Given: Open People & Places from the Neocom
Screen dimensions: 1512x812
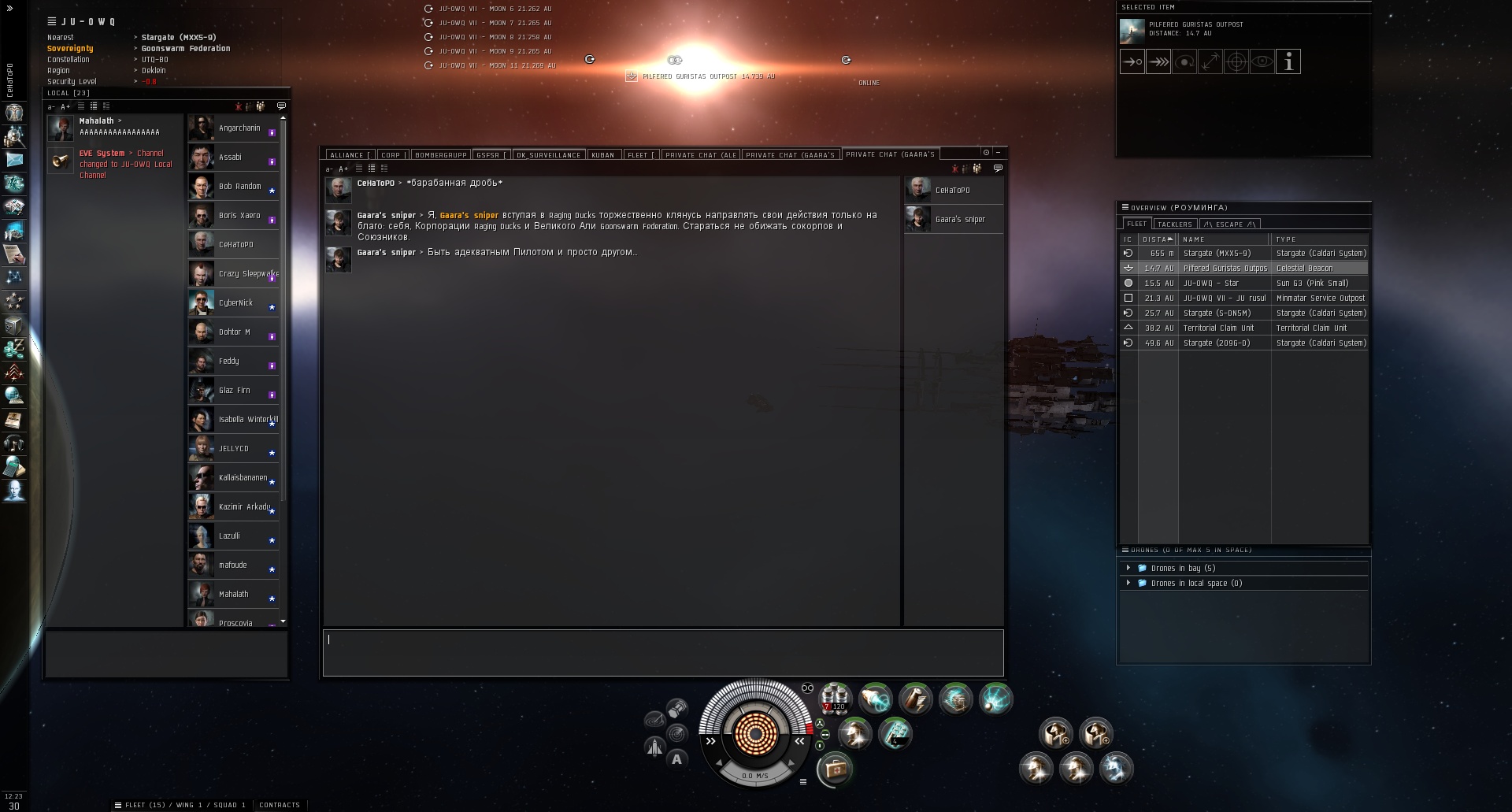Looking at the screenshot, I should tap(14, 135).
